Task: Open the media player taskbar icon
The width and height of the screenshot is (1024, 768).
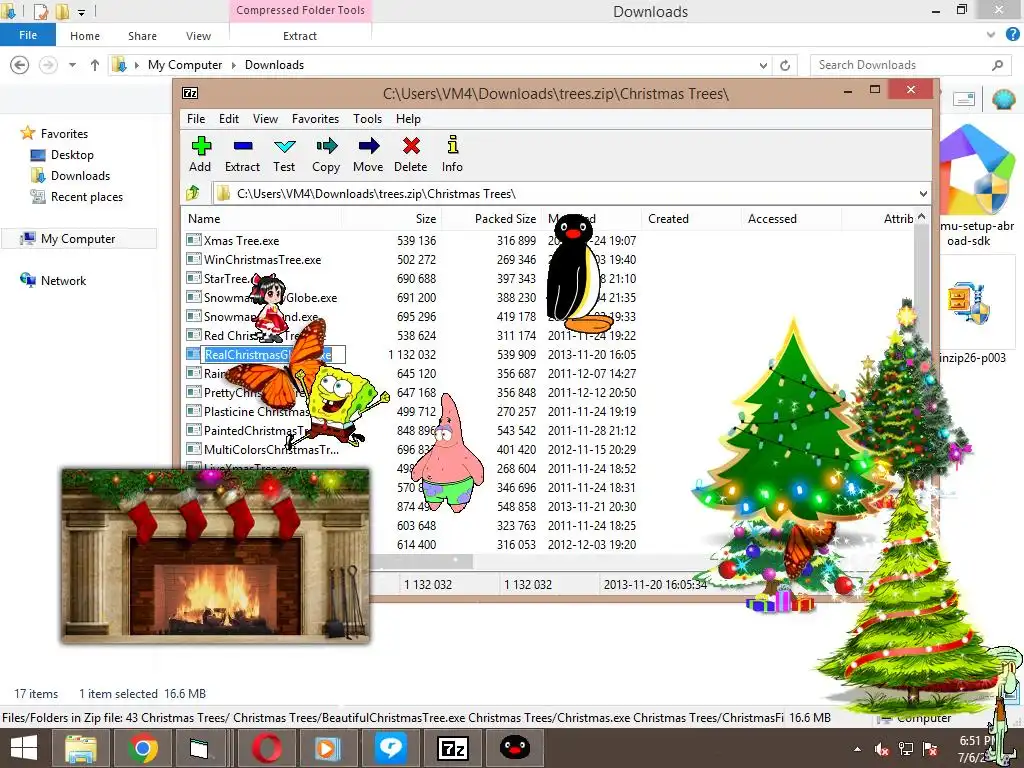Action: point(327,748)
